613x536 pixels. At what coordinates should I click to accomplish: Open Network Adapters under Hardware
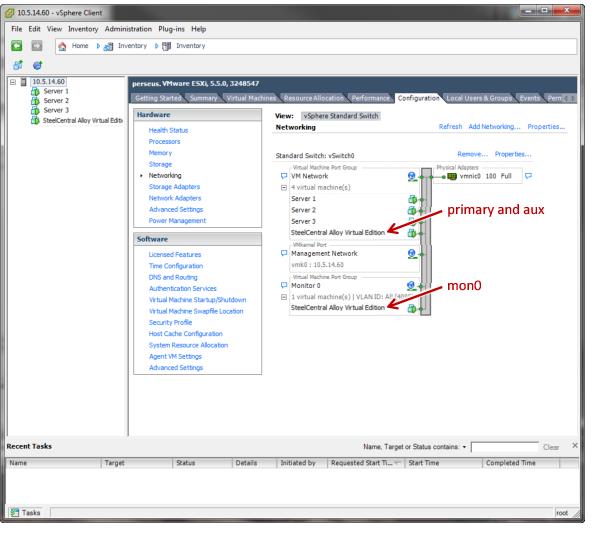(175, 198)
